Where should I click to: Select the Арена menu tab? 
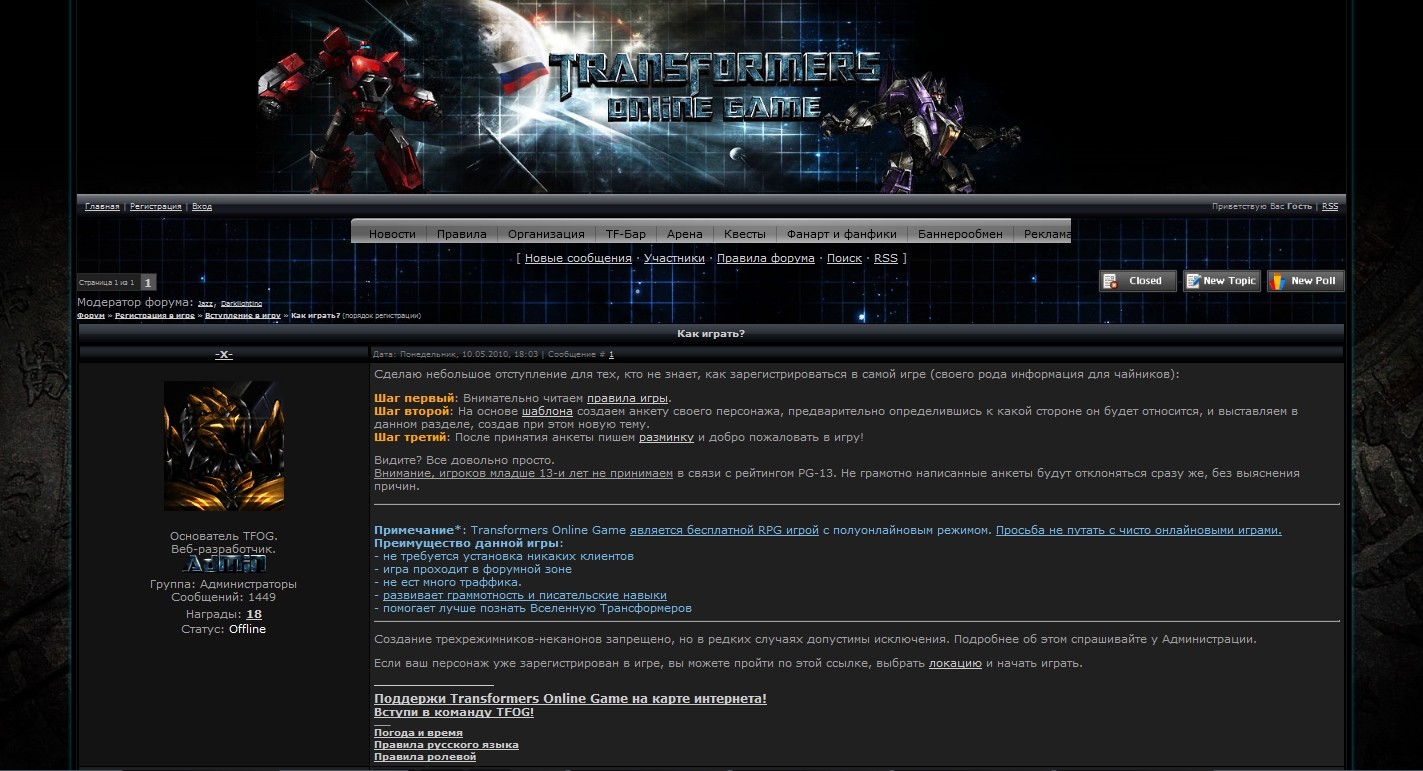[685, 234]
